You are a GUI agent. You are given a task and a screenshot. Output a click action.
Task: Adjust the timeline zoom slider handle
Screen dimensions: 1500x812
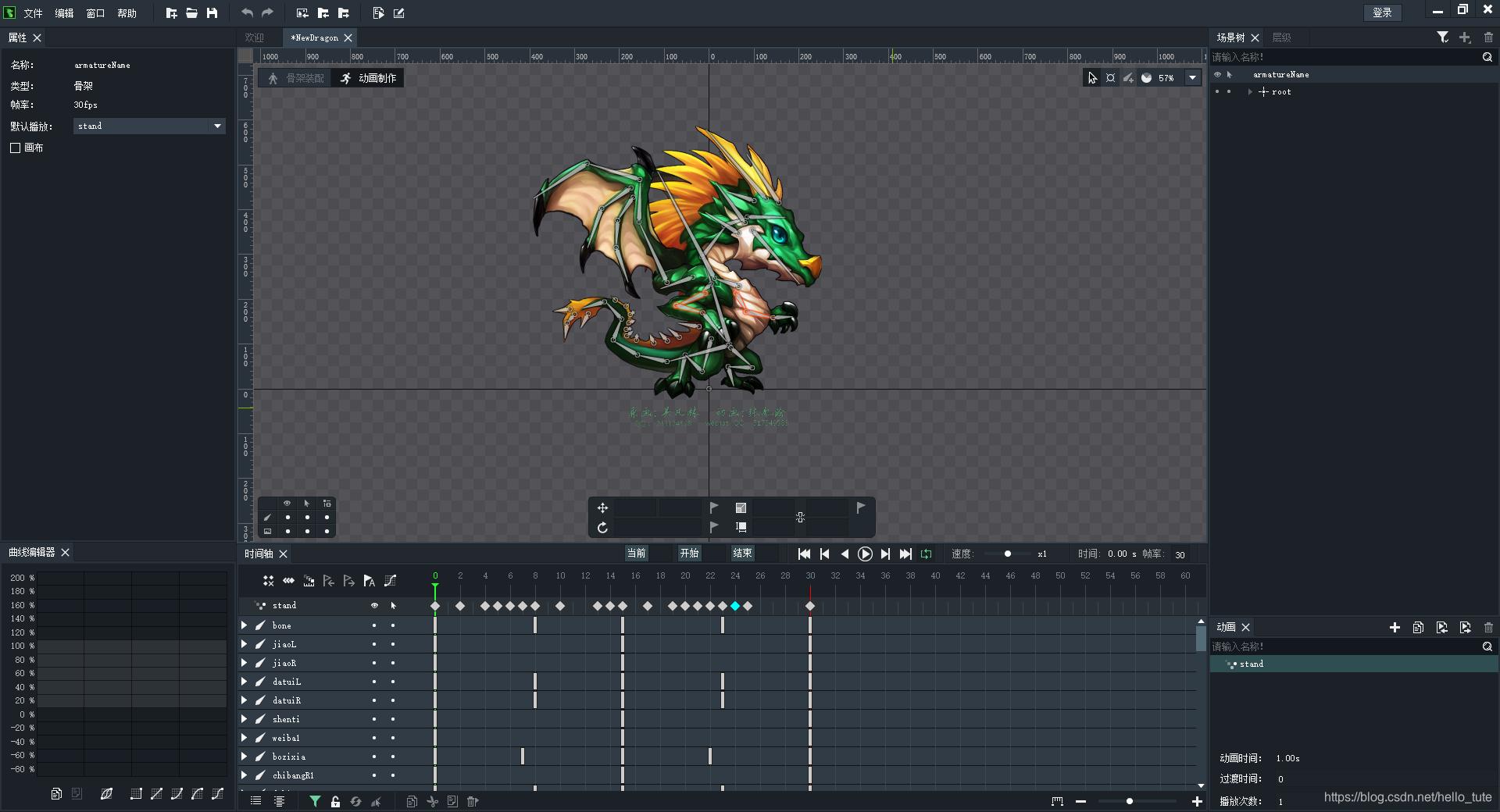1130,801
